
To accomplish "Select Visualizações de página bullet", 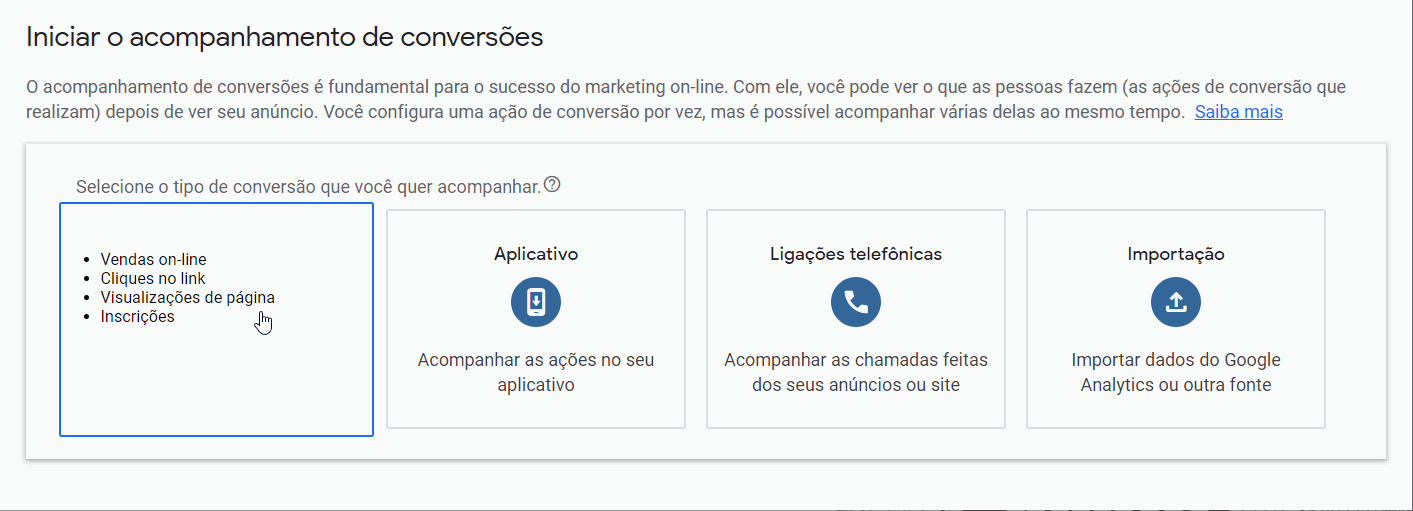I will [187, 298].
